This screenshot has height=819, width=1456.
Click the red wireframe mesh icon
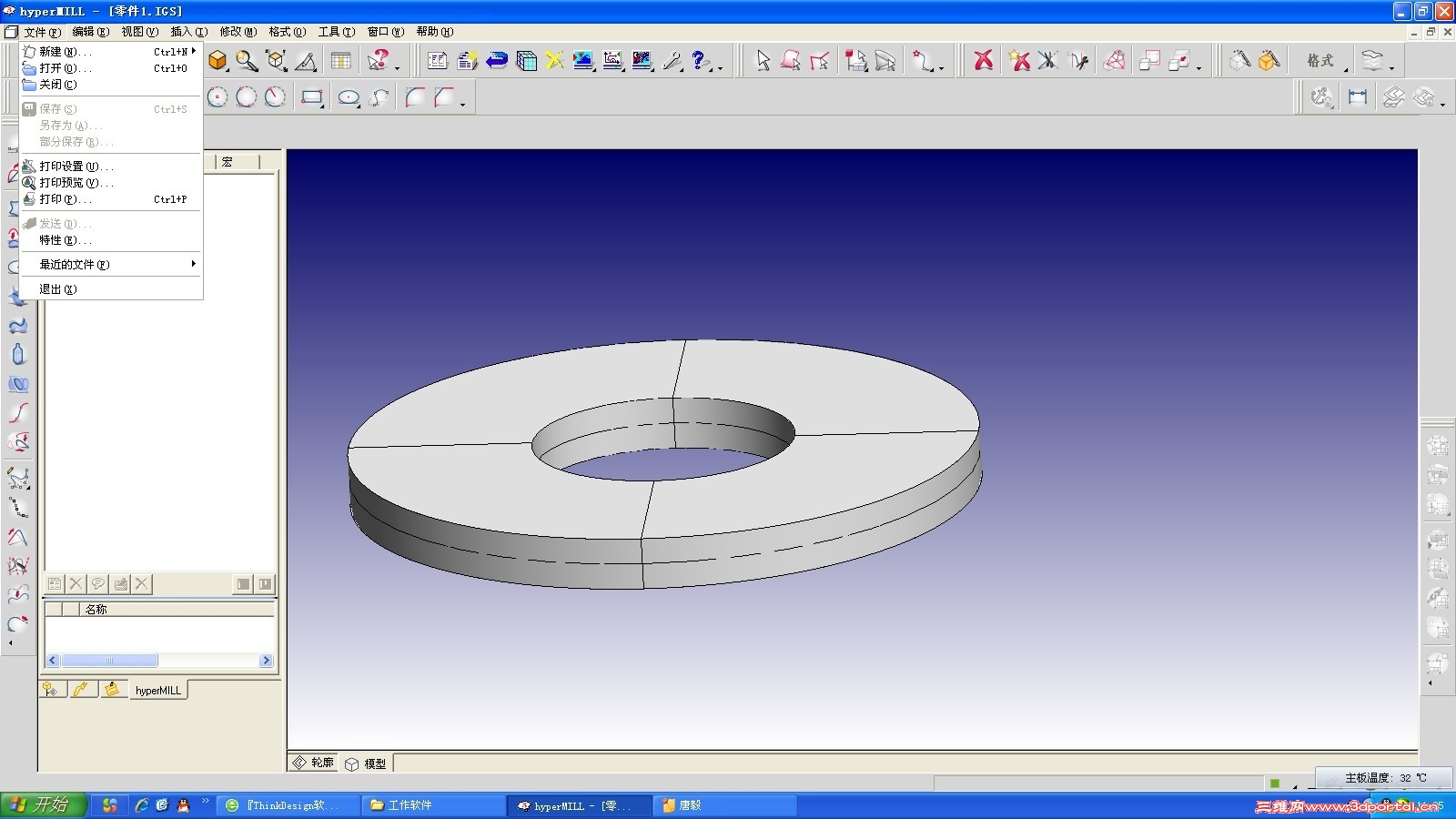pos(1115,61)
